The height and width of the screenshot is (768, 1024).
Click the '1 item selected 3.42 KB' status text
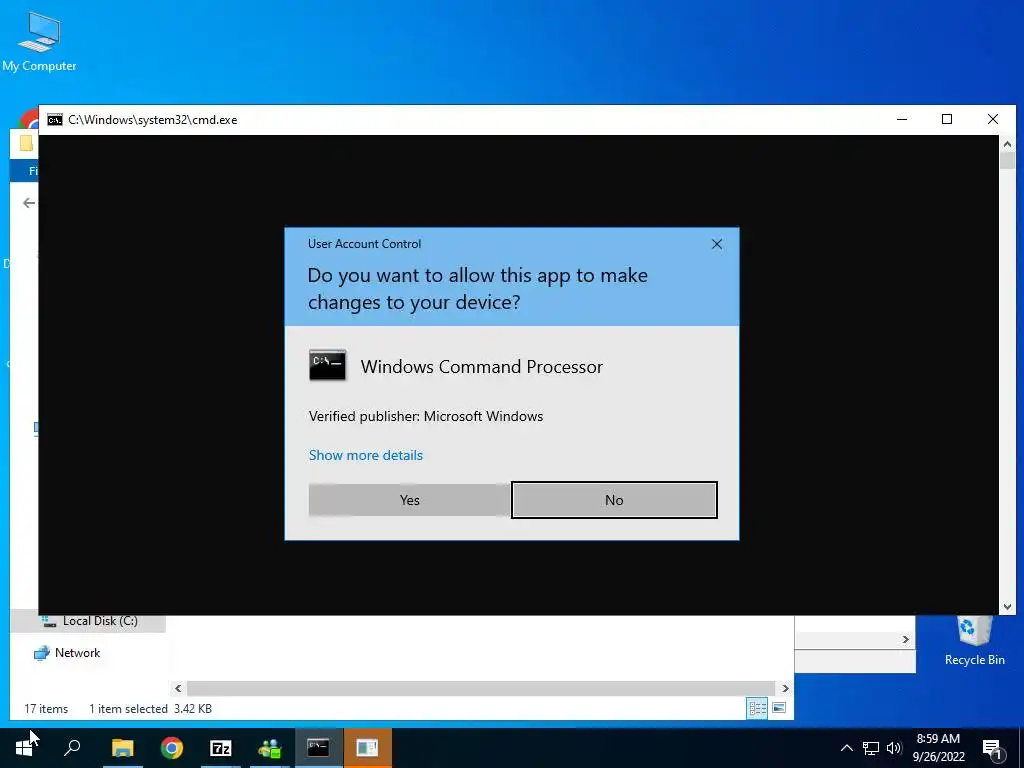[x=150, y=709]
